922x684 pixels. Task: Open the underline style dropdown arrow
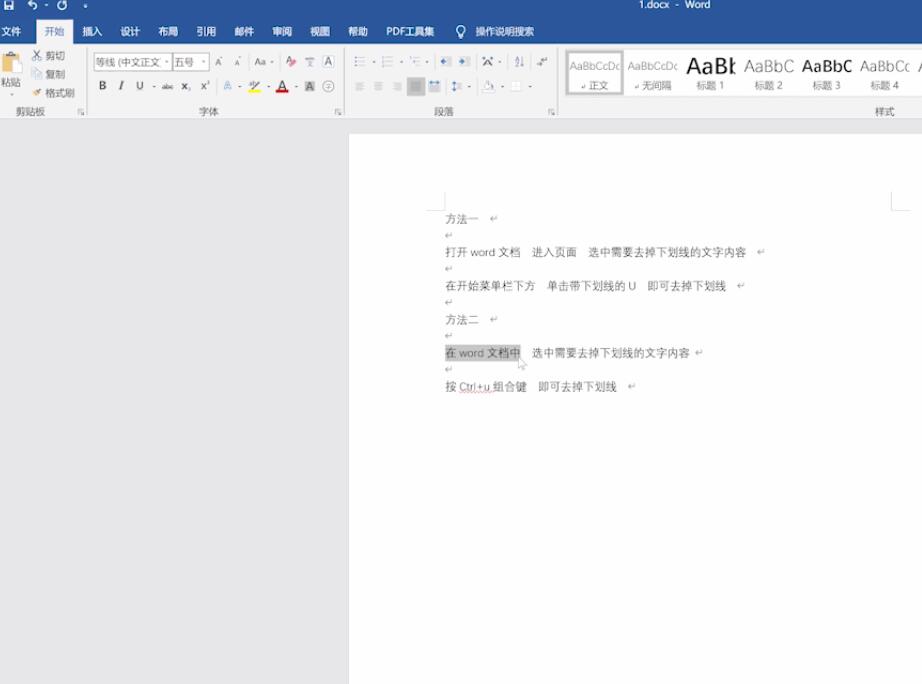tap(154, 86)
